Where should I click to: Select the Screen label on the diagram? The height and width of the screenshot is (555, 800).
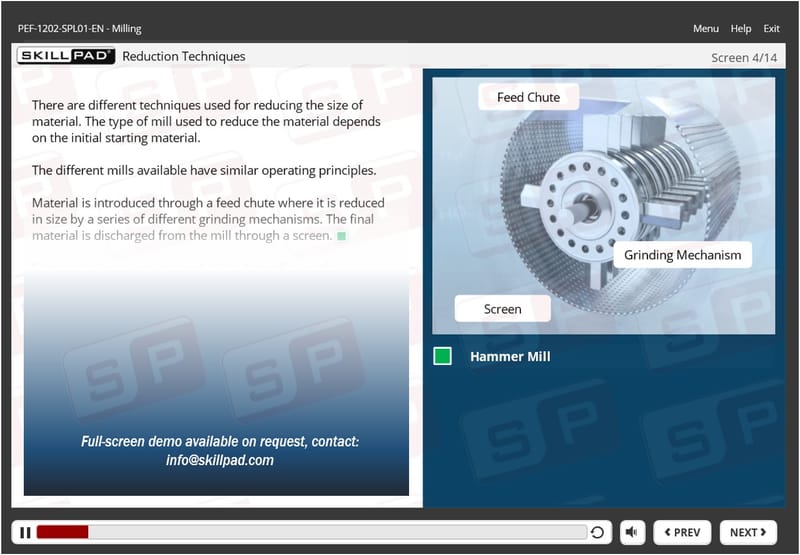point(502,309)
